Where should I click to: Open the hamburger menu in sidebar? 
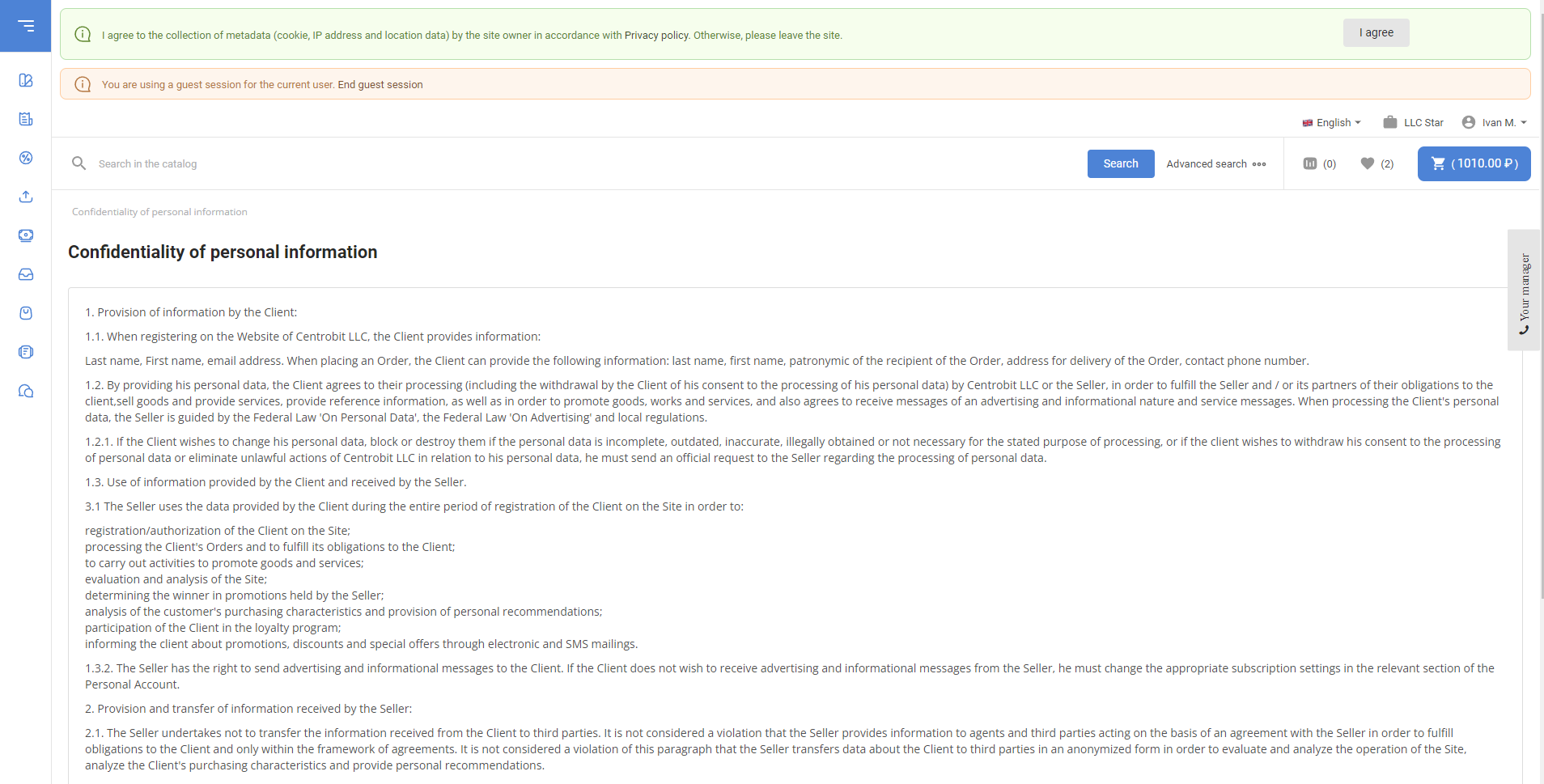pyautogui.click(x=26, y=26)
